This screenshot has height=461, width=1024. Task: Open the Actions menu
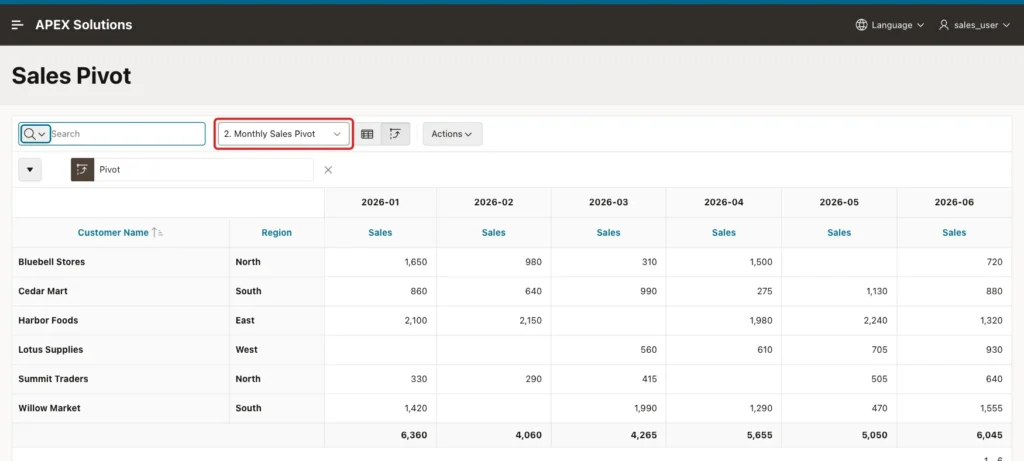tap(452, 134)
